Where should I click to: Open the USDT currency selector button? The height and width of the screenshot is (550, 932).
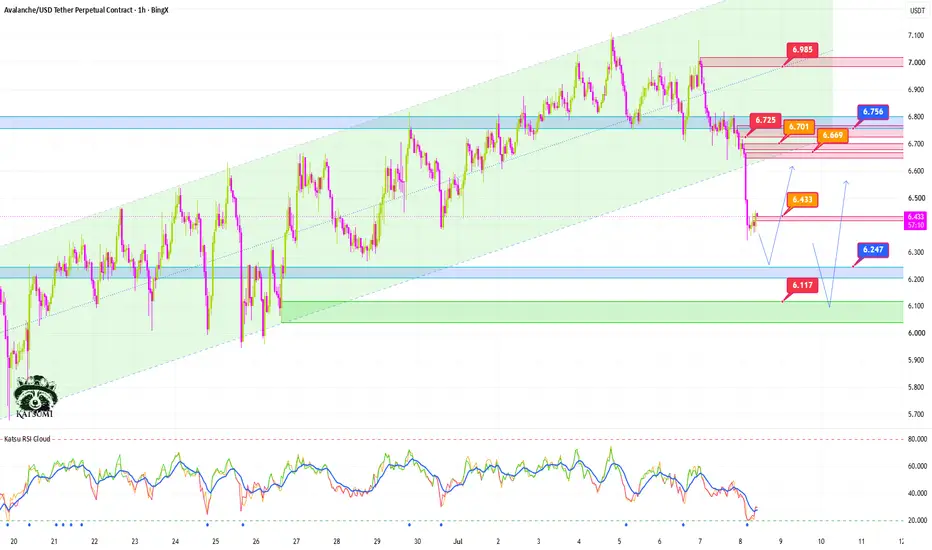pos(916,10)
